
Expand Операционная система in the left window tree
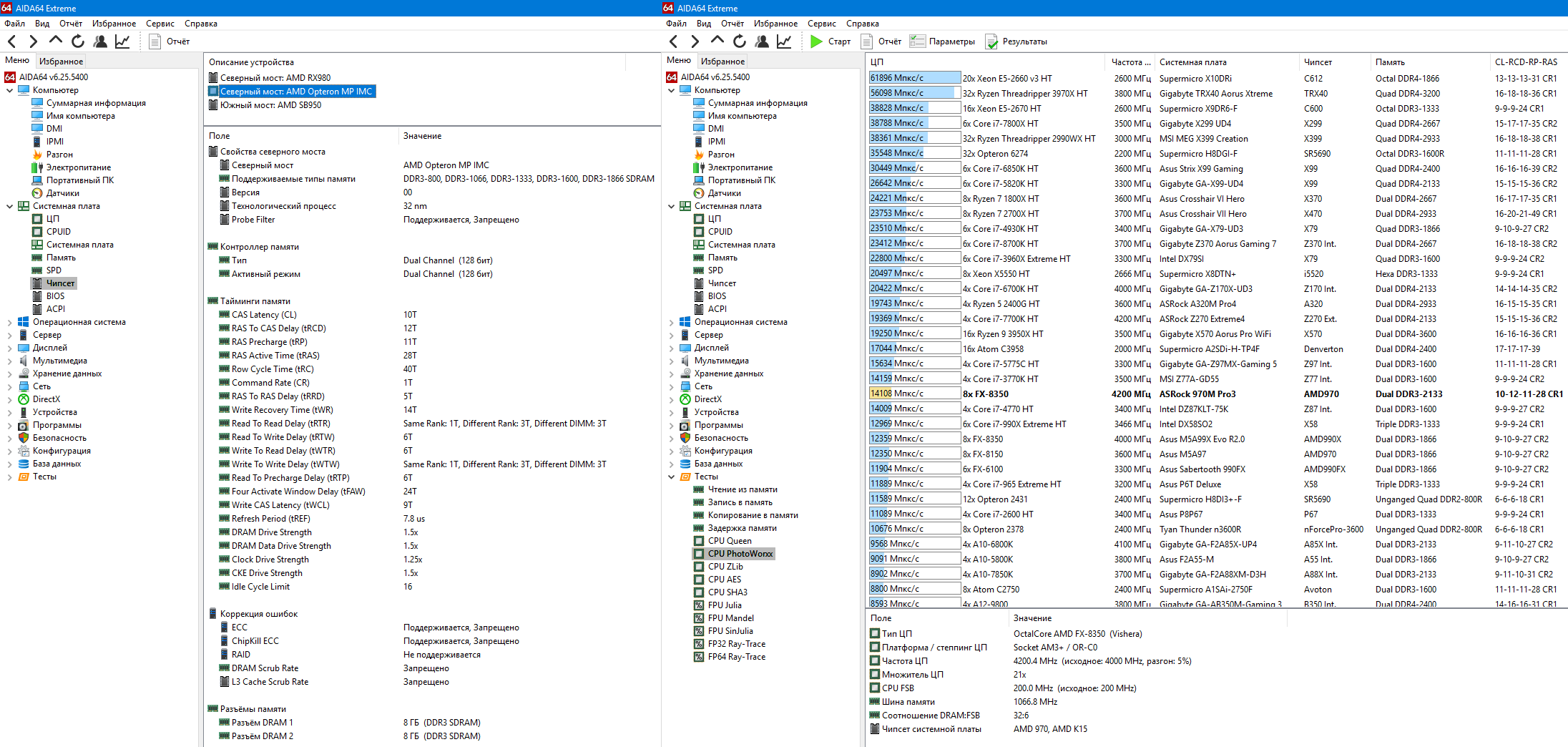point(9,322)
